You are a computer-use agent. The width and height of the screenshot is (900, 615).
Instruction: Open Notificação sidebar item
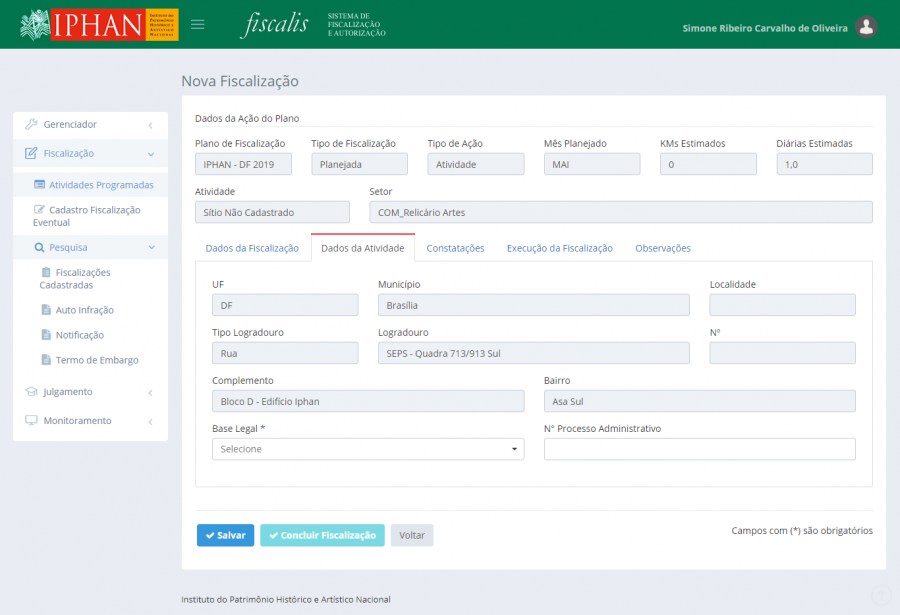pos(79,335)
